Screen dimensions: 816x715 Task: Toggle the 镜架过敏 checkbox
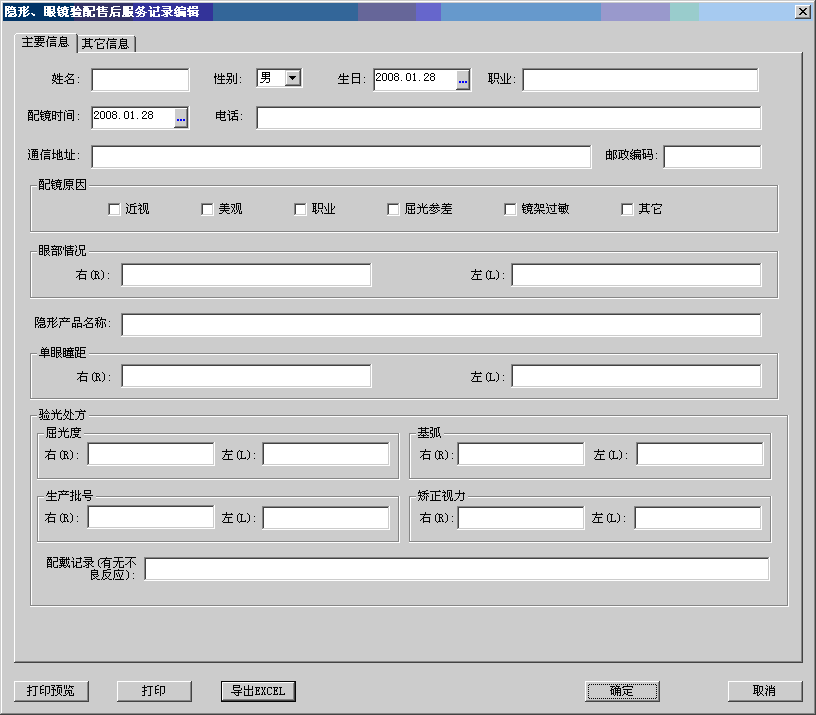510,209
